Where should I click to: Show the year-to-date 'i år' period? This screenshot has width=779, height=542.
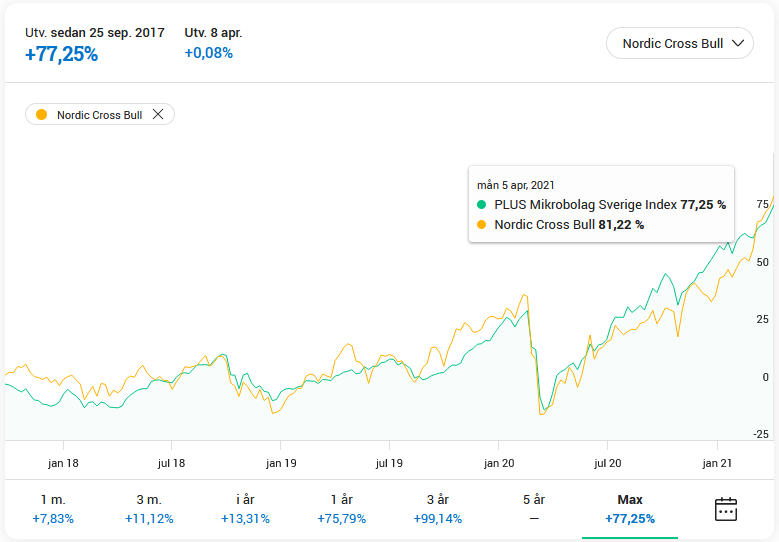pos(242,509)
